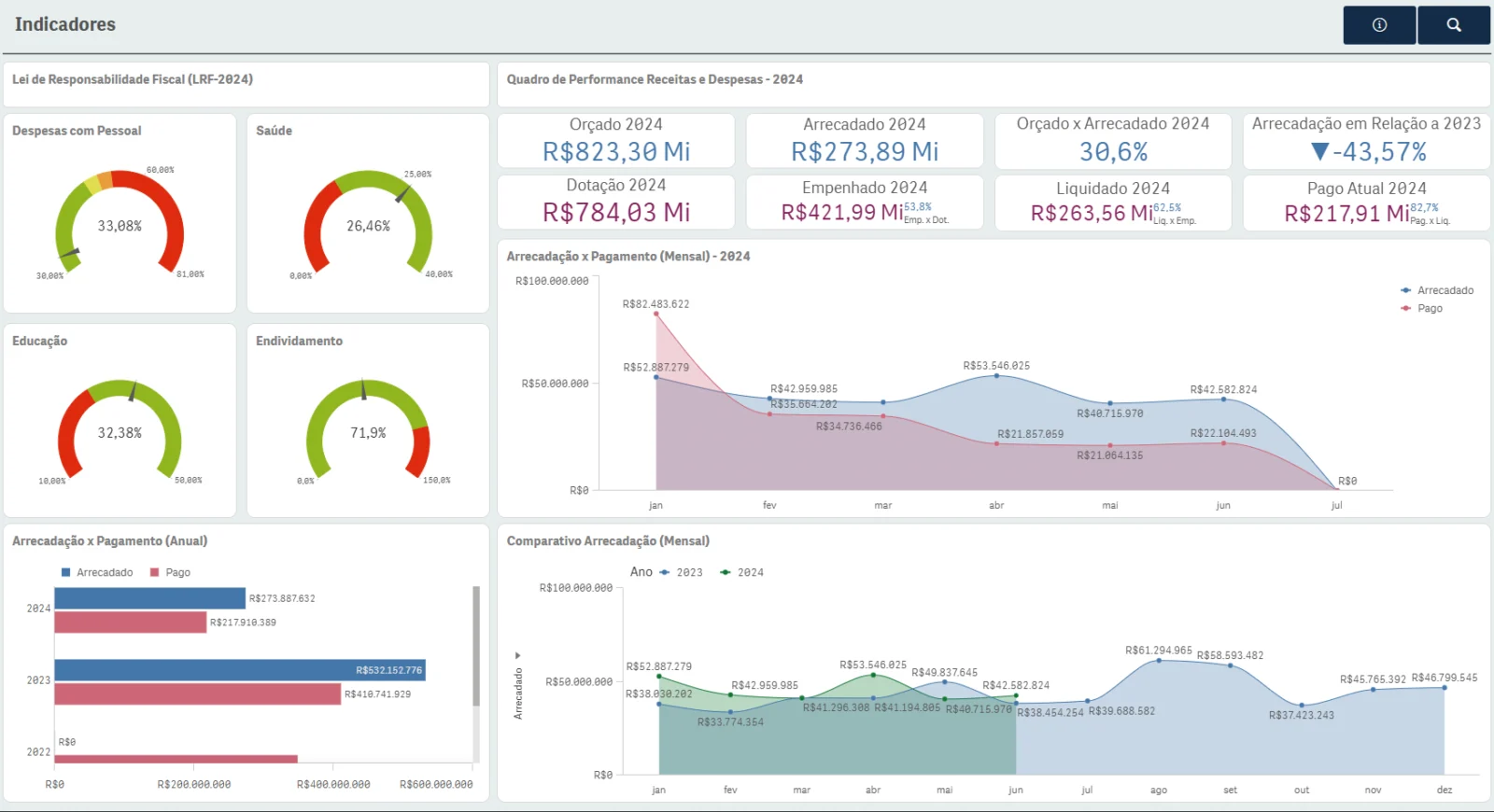The width and height of the screenshot is (1494, 812).
Task: Select the 2024 Pago bar R$217.910.389
Action: click(x=130, y=623)
